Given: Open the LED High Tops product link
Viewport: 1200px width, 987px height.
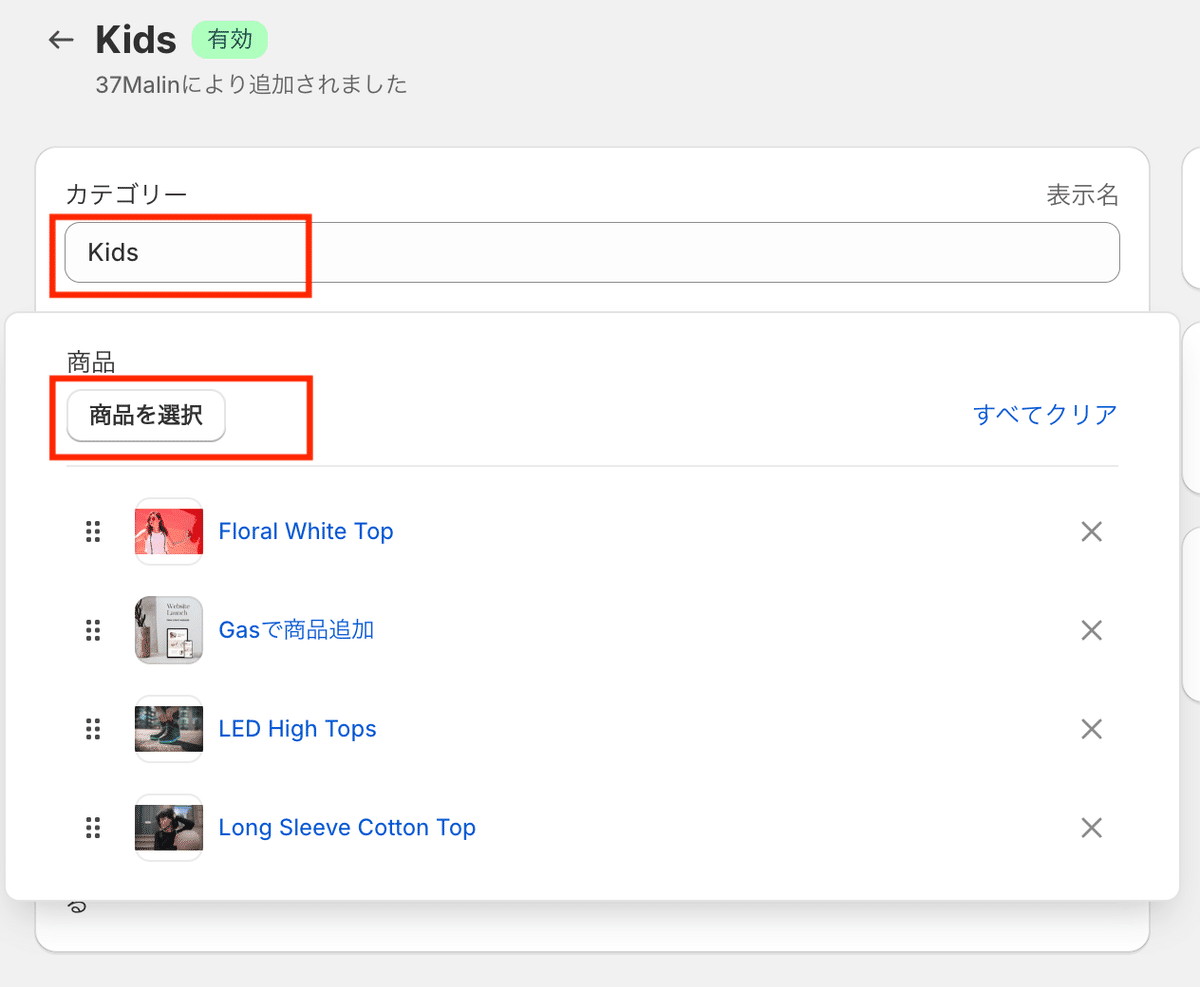Looking at the screenshot, I should (x=298, y=729).
